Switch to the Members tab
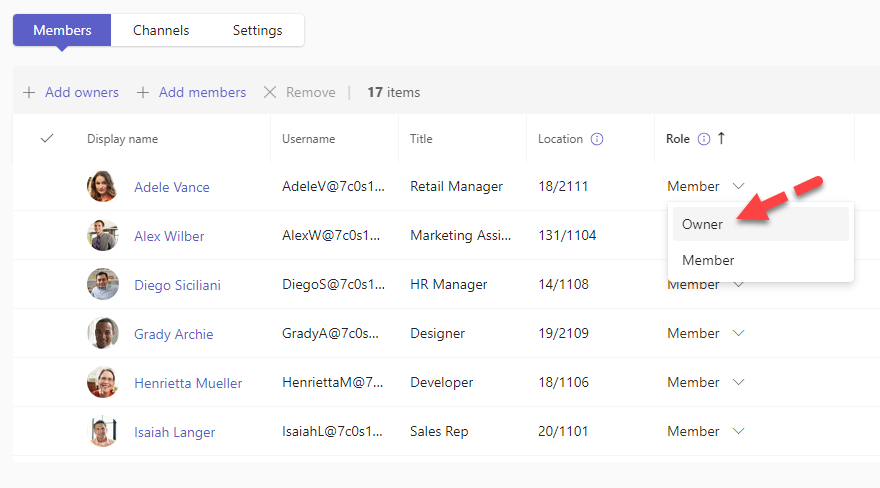The width and height of the screenshot is (880, 488). [x=62, y=30]
